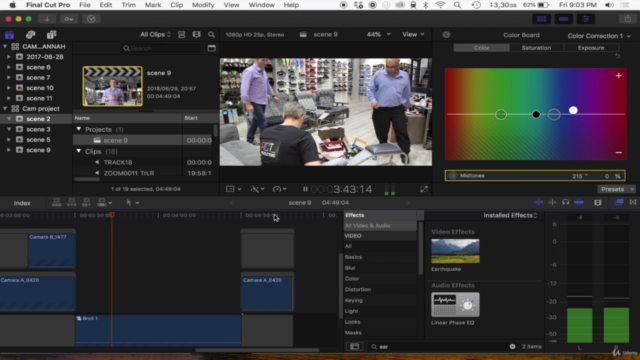Toggle solo headphones icon in timeline

(565, 202)
